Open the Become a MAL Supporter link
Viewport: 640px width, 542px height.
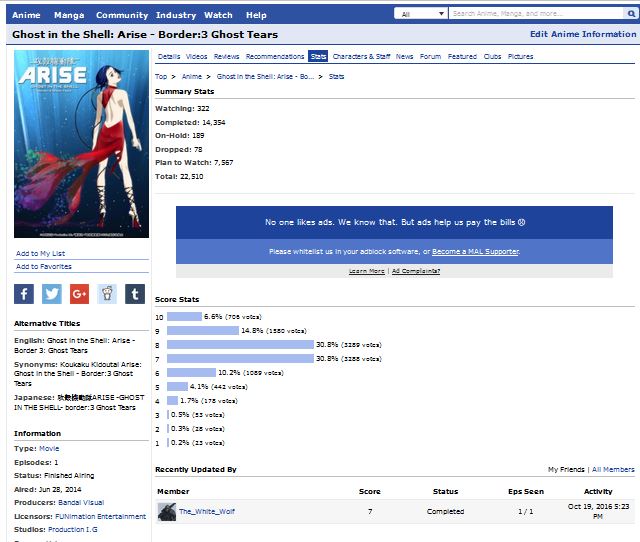[x=475, y=252]
